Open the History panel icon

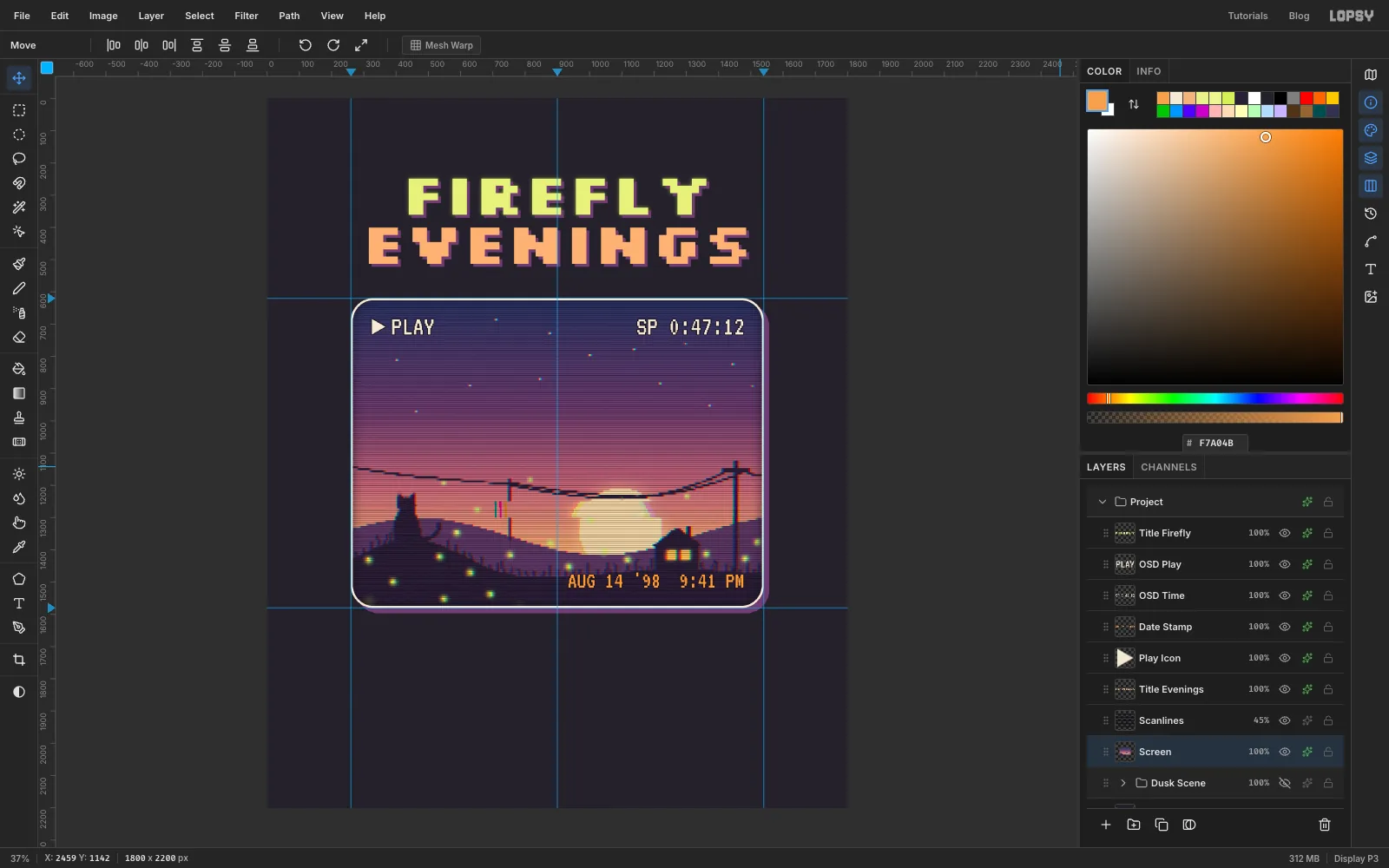(1371, 214)
